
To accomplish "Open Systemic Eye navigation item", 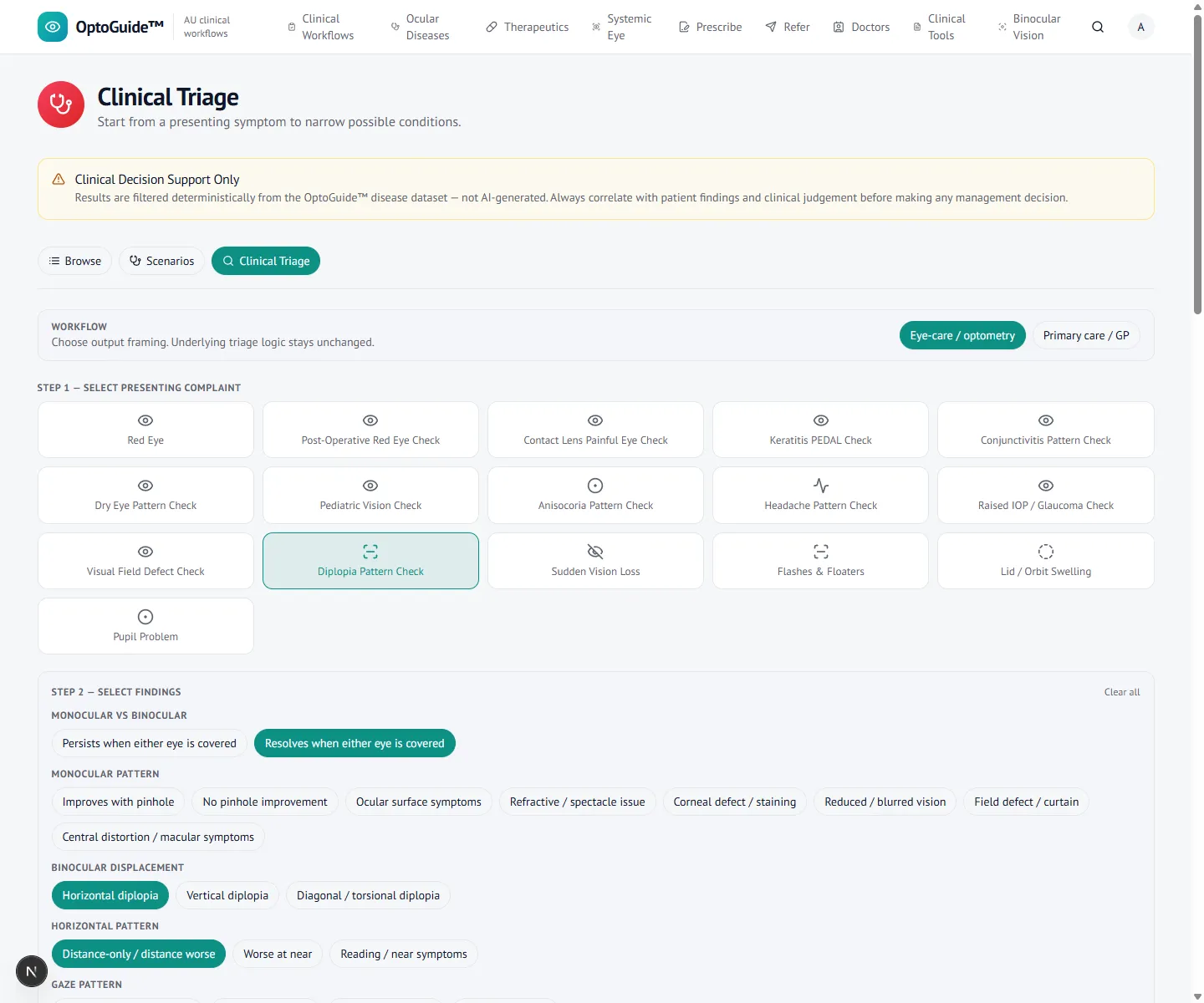I will pyautogui.click(x=622, y=27).
